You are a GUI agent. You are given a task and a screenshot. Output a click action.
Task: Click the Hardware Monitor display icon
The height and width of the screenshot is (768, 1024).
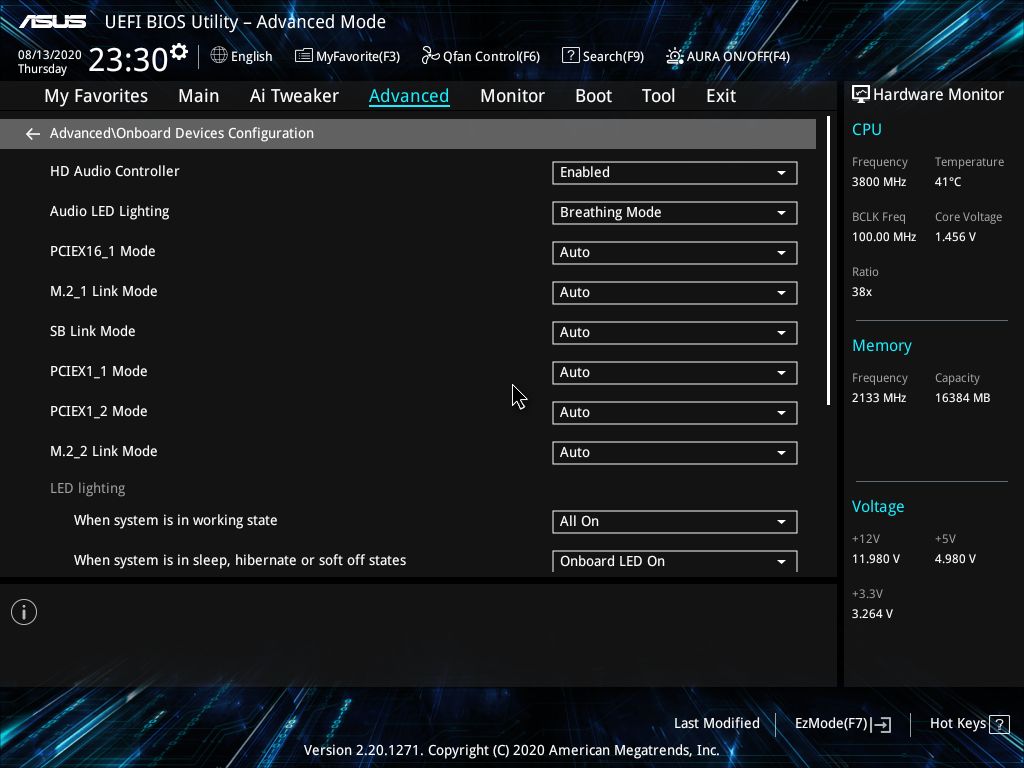(x=861, y=95)
